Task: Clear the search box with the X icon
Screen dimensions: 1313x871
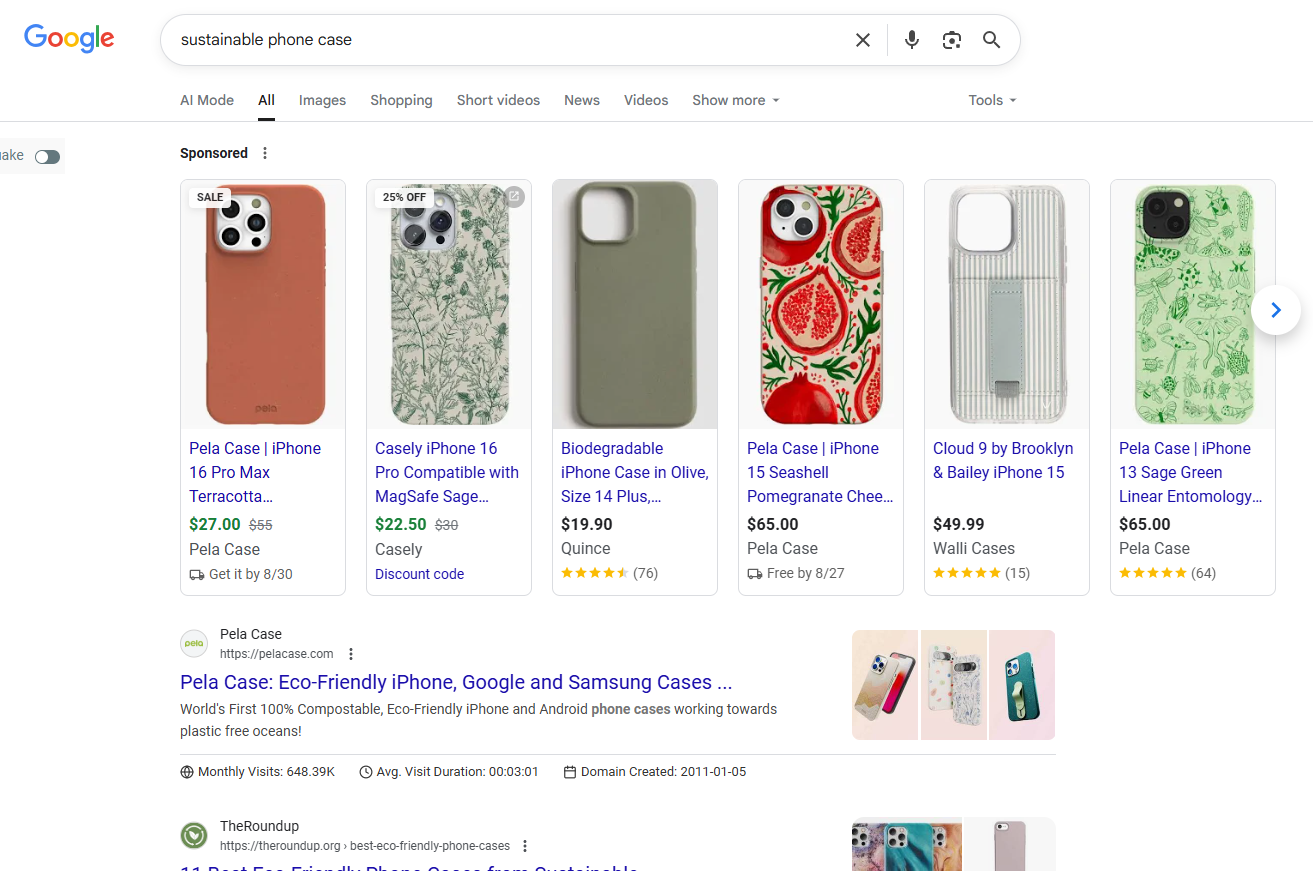Action: (x=862, y=40)
